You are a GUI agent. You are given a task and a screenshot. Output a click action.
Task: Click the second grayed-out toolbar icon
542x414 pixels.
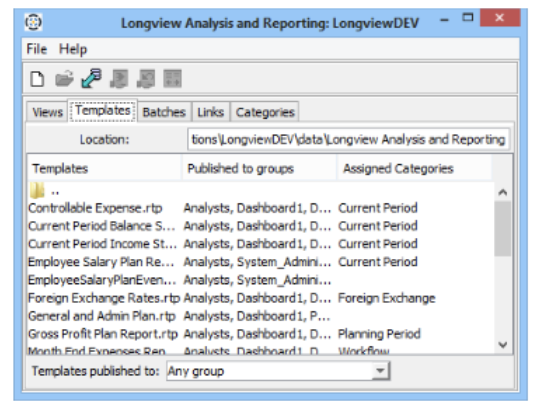[146, 79]
